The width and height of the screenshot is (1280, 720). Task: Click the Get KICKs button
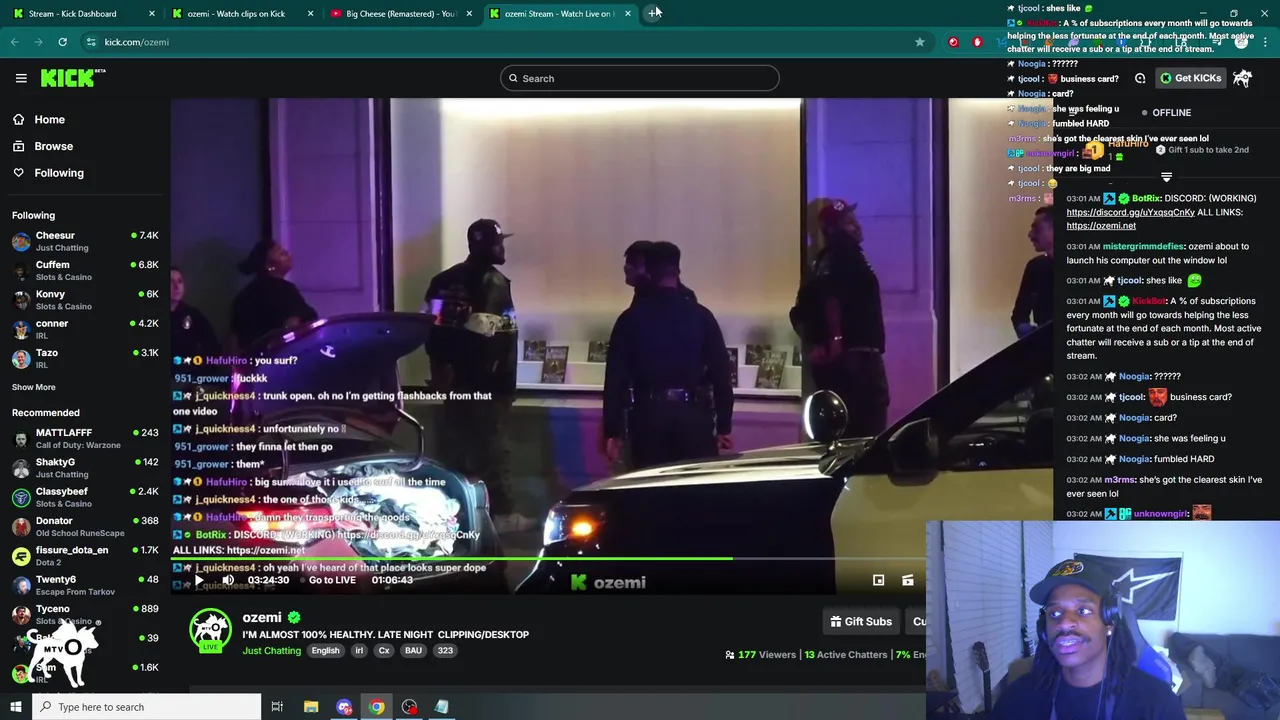(x=1190, y=78)
